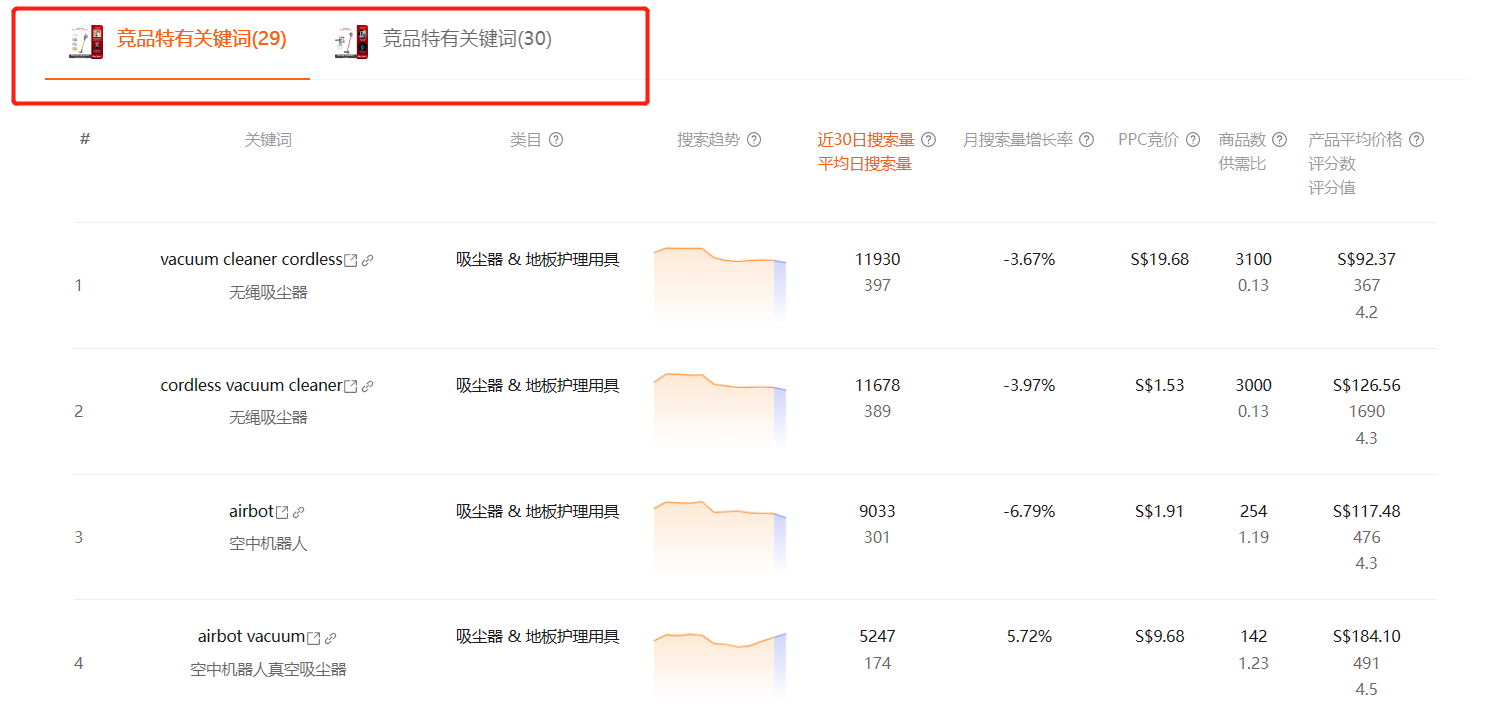Click the airbot keyword in row 3
Viewport: 1490px width, 717px height.
click(x=251, y=511)
